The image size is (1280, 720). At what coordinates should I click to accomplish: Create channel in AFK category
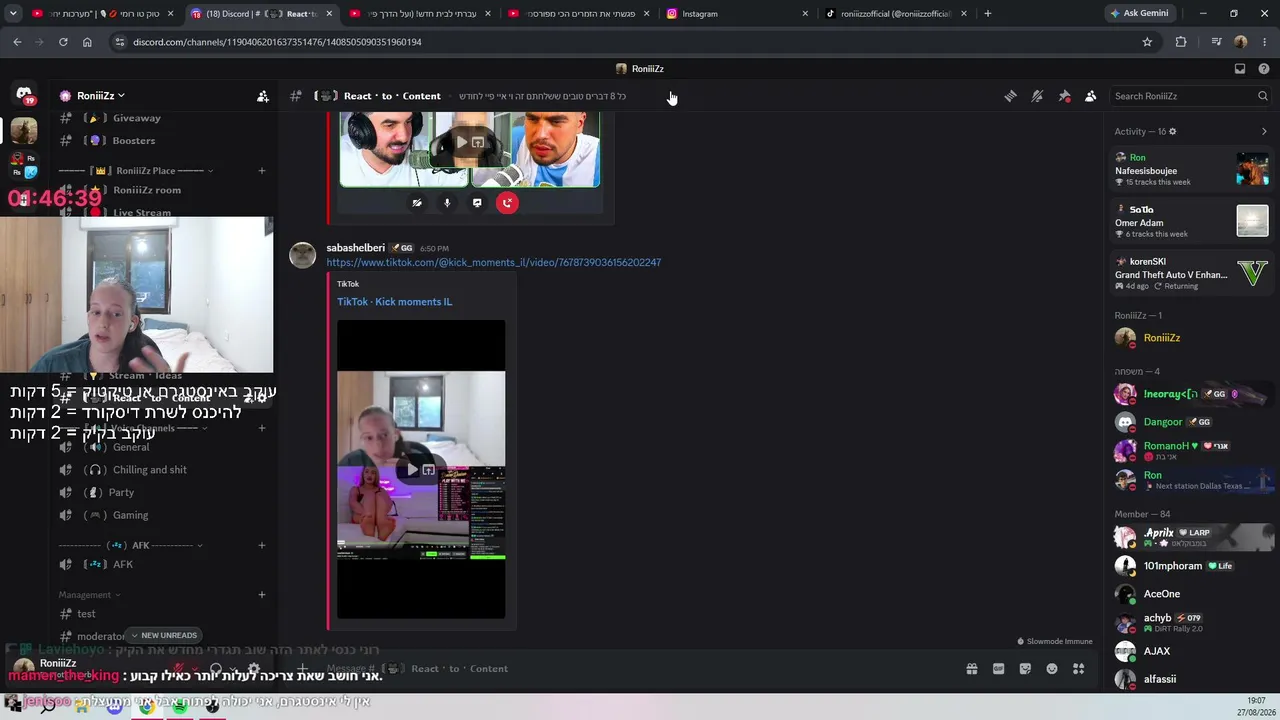tap(262, 546)
